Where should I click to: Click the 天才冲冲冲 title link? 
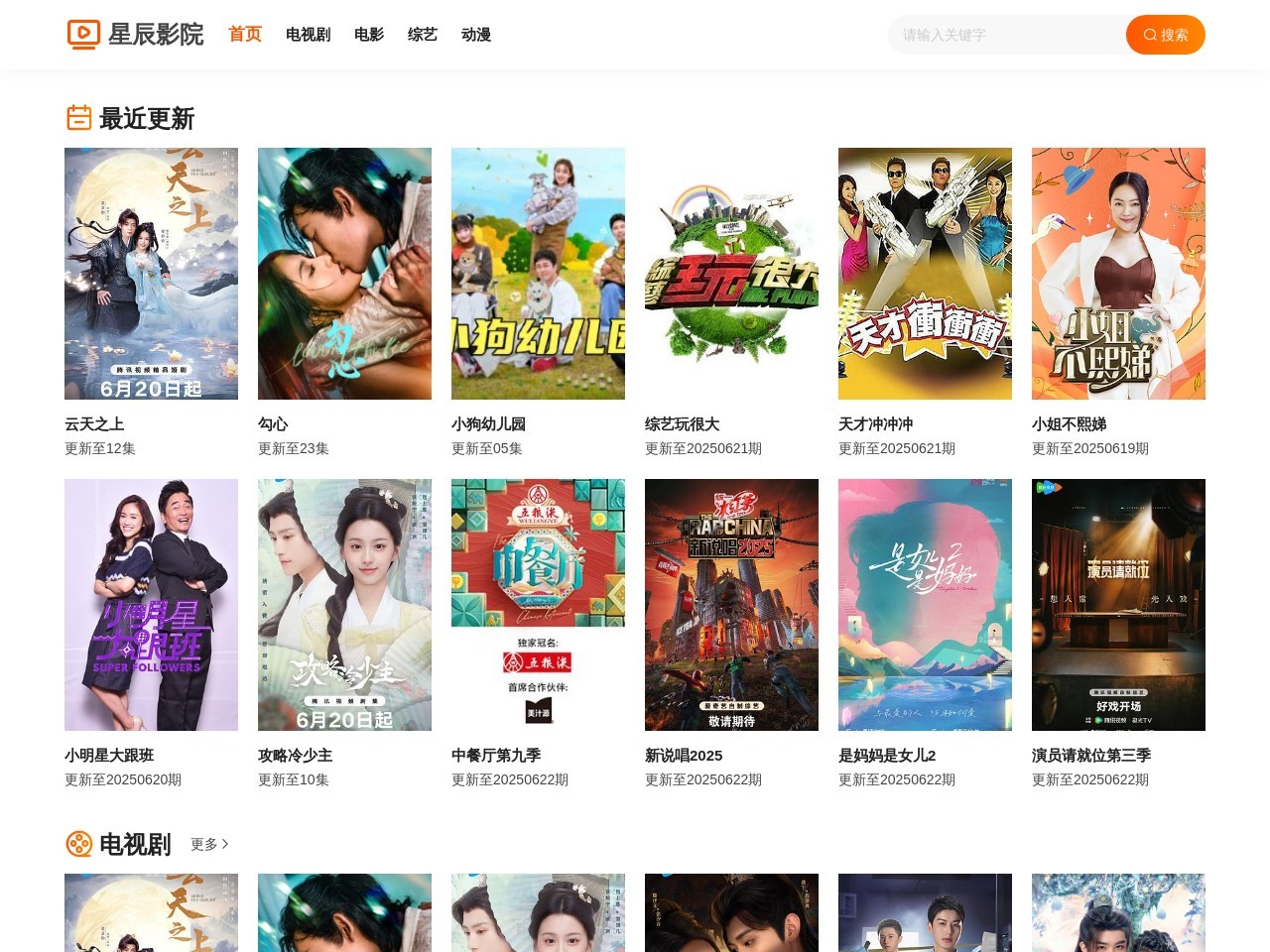[x=875, y=423]
